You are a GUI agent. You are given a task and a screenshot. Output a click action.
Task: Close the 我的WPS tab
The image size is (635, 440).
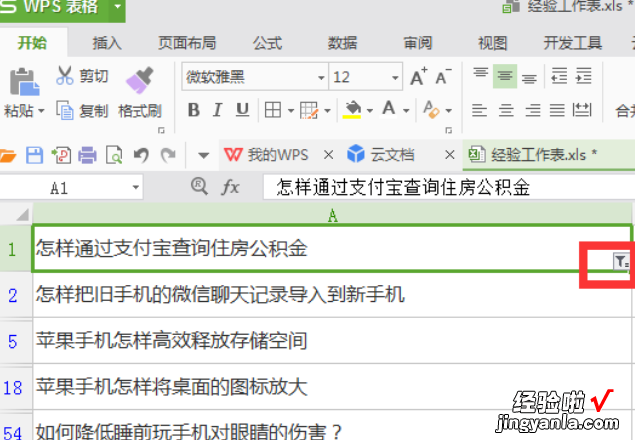328,155
